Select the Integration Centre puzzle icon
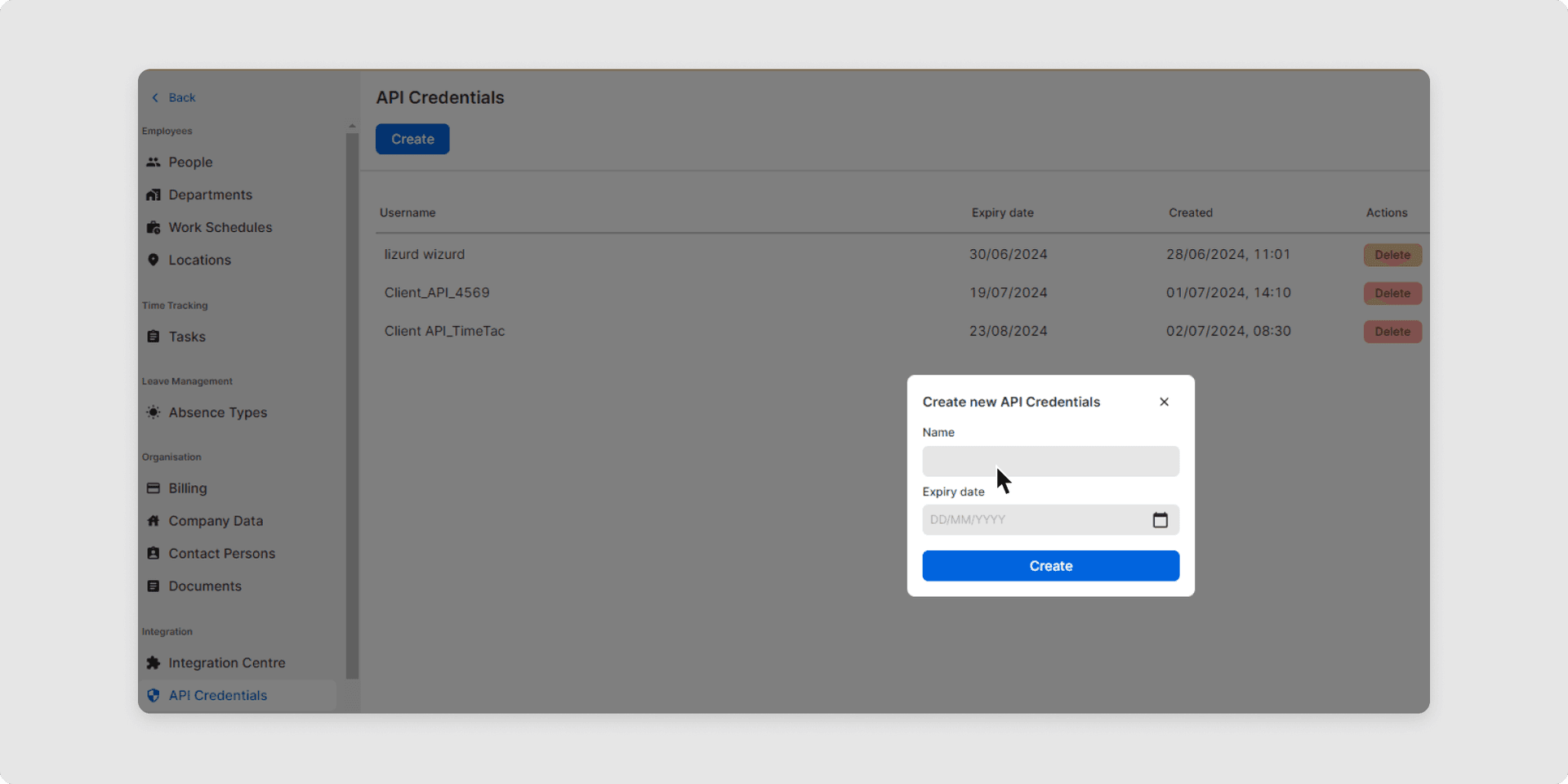The image size is (1568, 784). [x=154, y=662]
